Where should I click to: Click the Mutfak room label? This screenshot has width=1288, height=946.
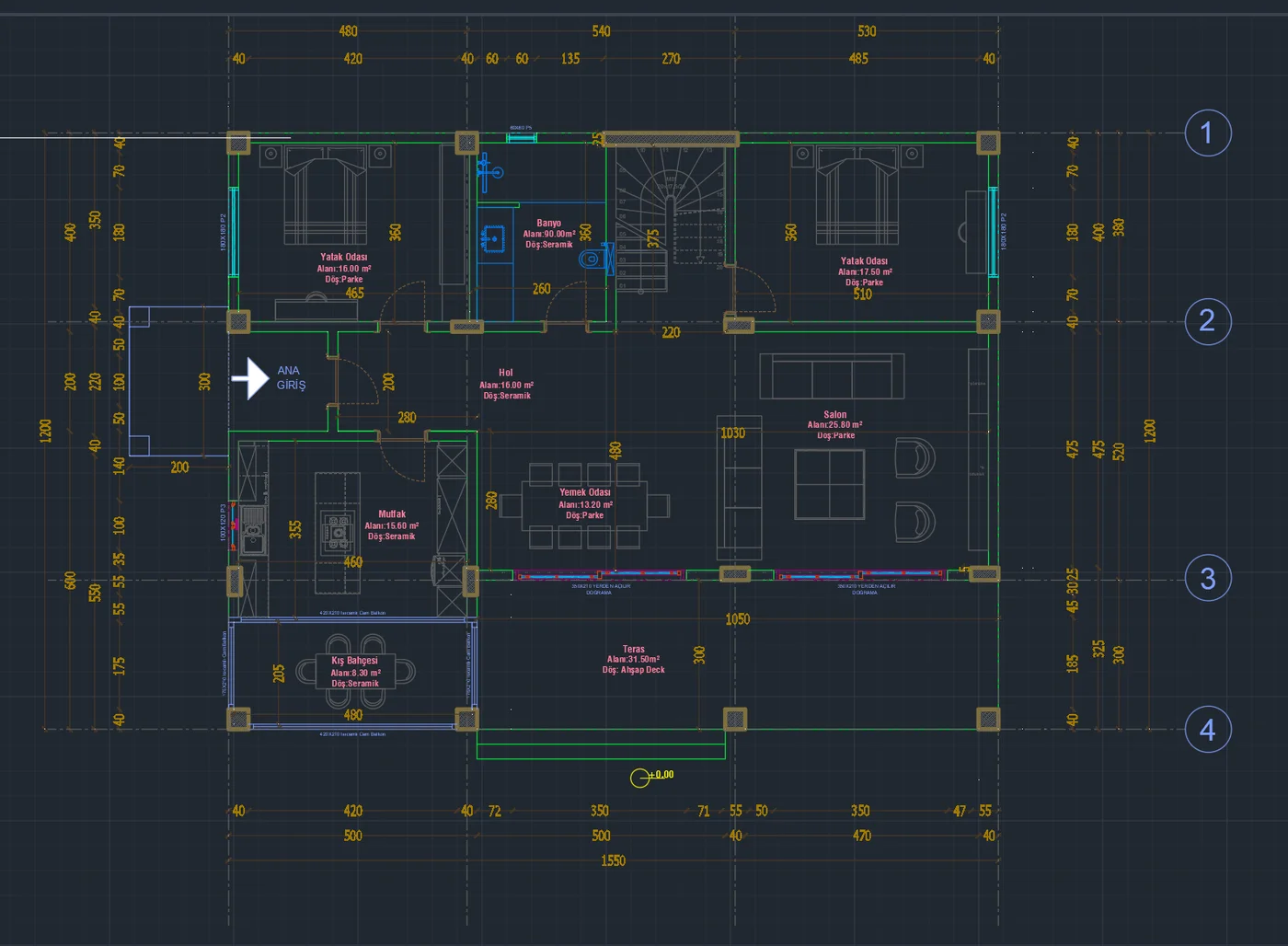pyautogui.click(x=392, y=525)
